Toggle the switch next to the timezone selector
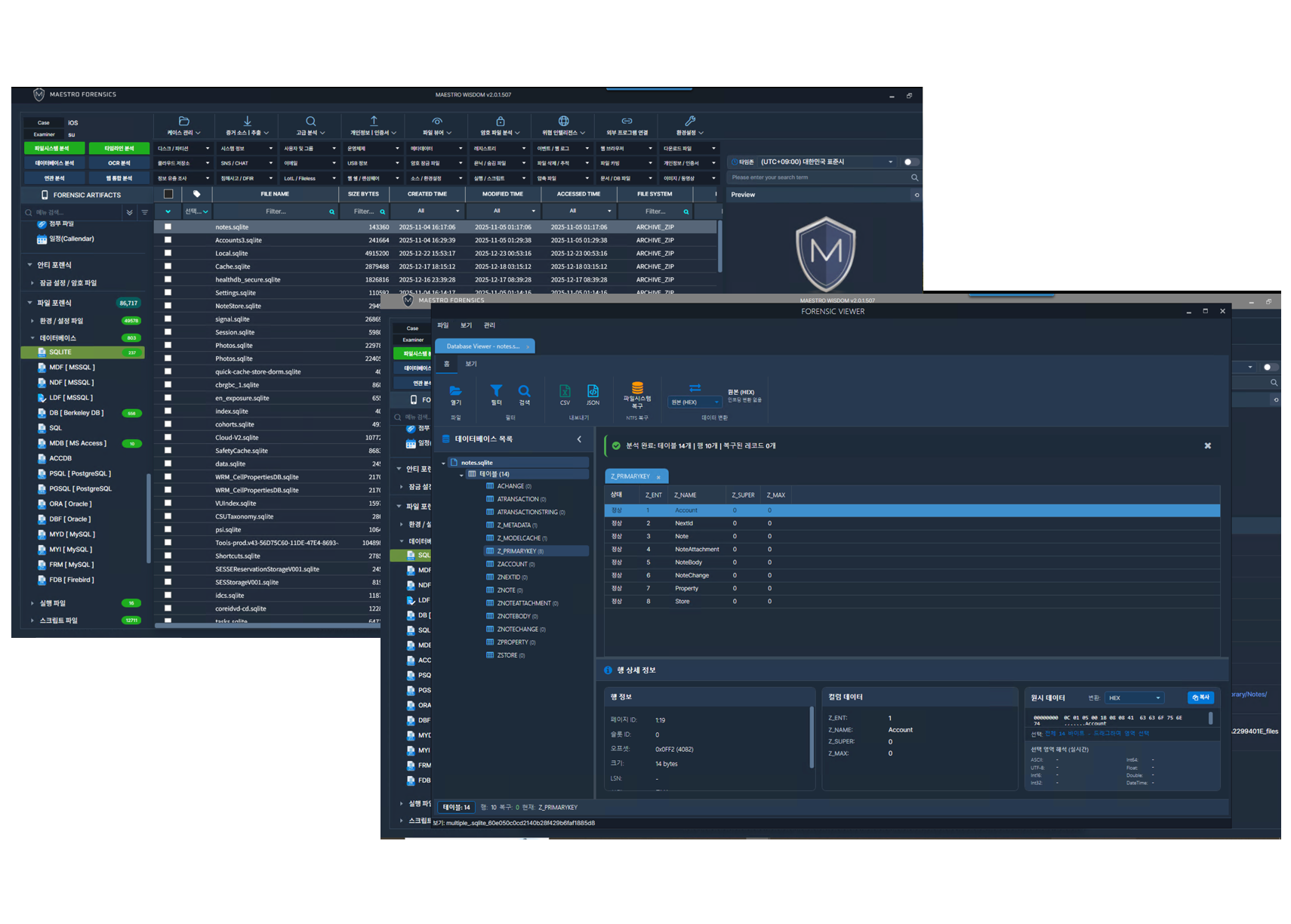 pos(910,162)
